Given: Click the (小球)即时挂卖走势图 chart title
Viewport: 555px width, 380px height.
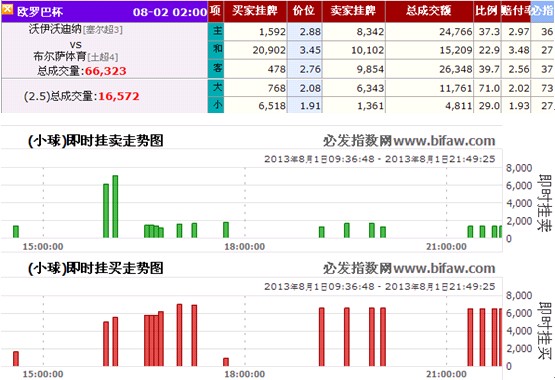Looking at the screenshot, I should (x=96, y=141).
